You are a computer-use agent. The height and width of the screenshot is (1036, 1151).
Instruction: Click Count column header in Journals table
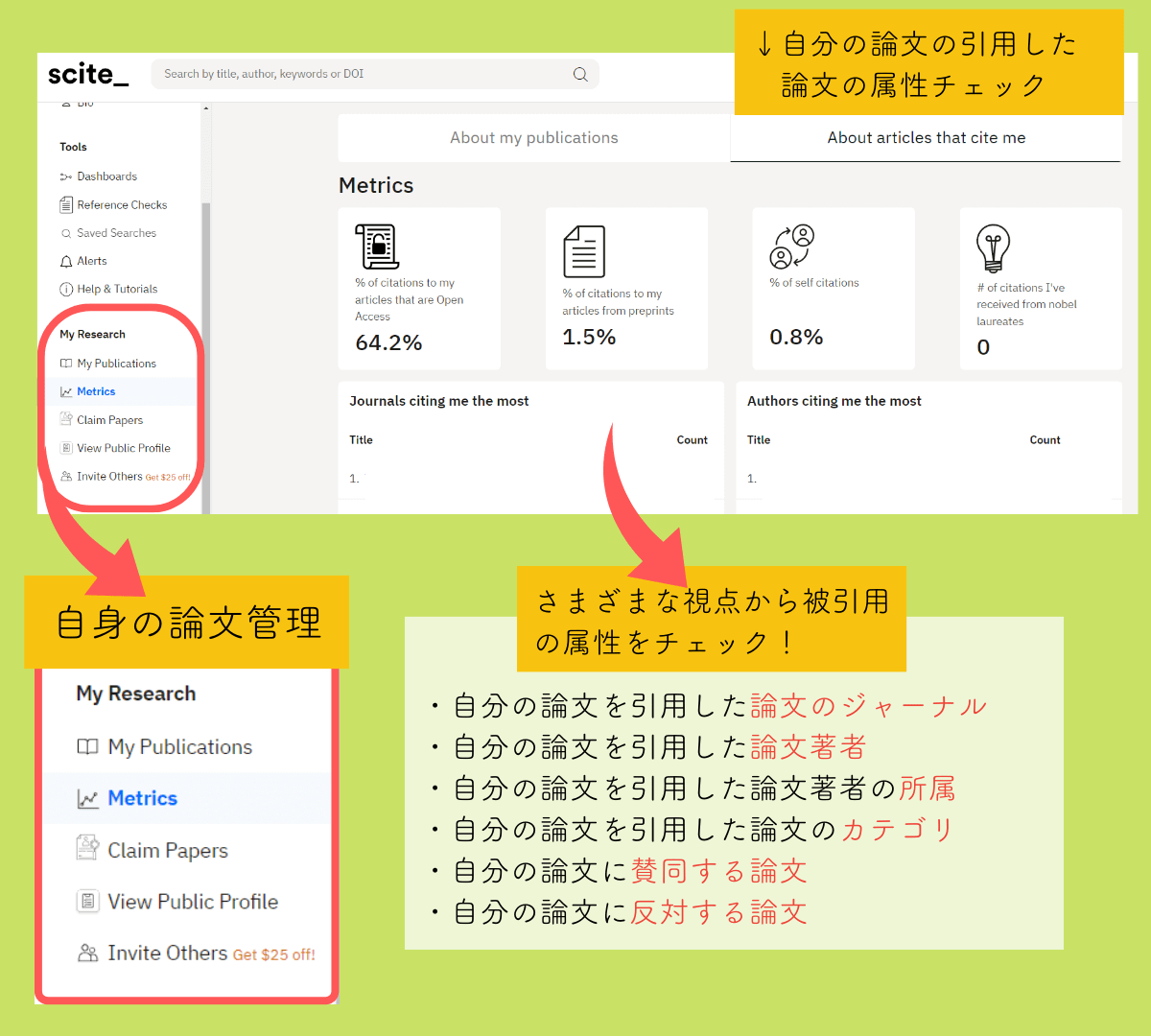[x=693, y=440]
